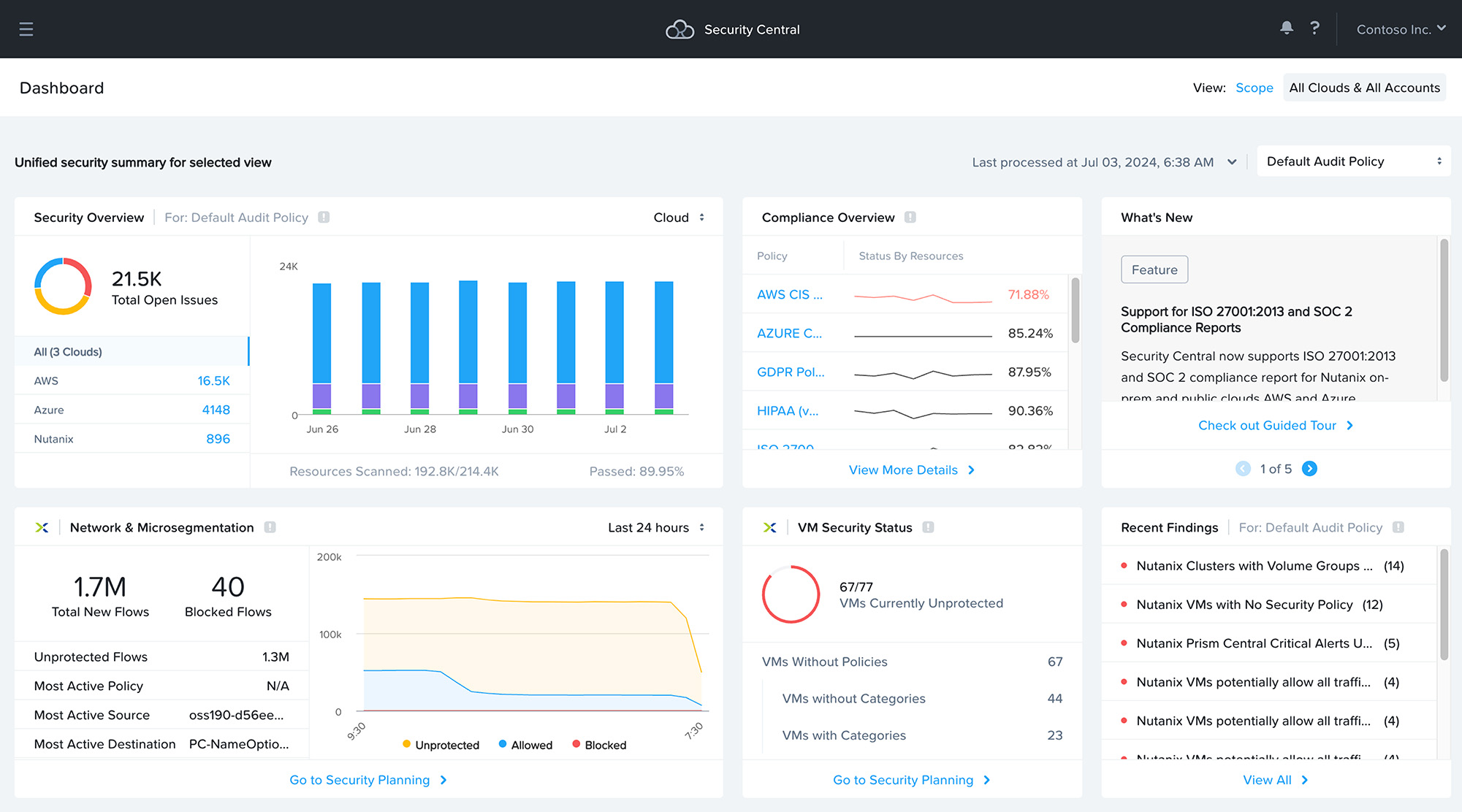1462x812 pixels.
Task: Open the Check out Guided Tour link
Action: pyautogui.click(x=1275, y=425)
